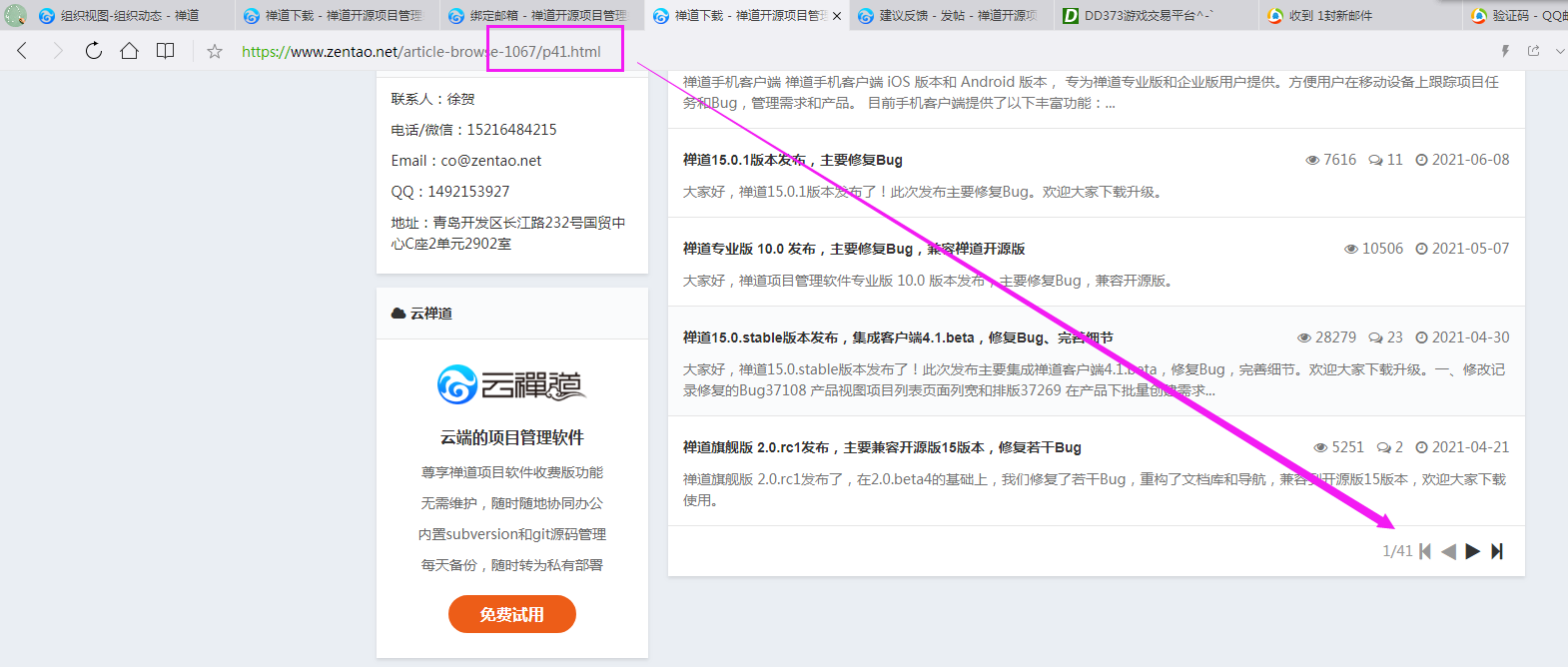Image resolution: width=1568 pixels, height=667 pixels.
Task: Click 云端的项目管理软件 heading
Action: coord(512,437)
